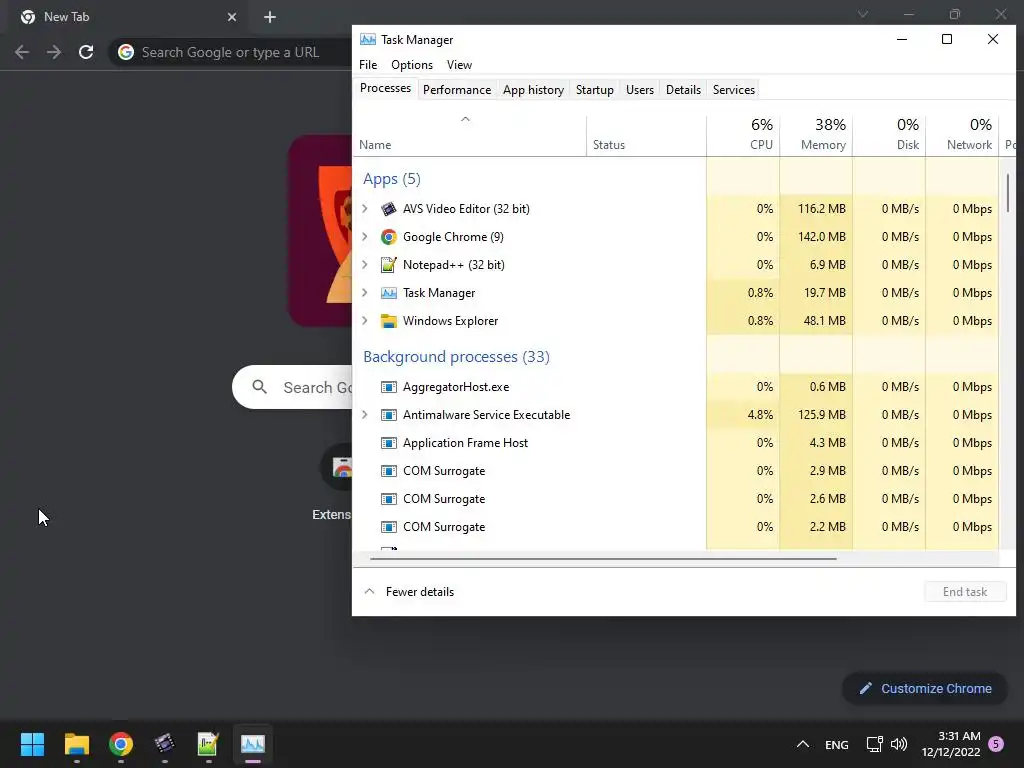
Task: Click the Task Manager process row icon
Action: 389,293
